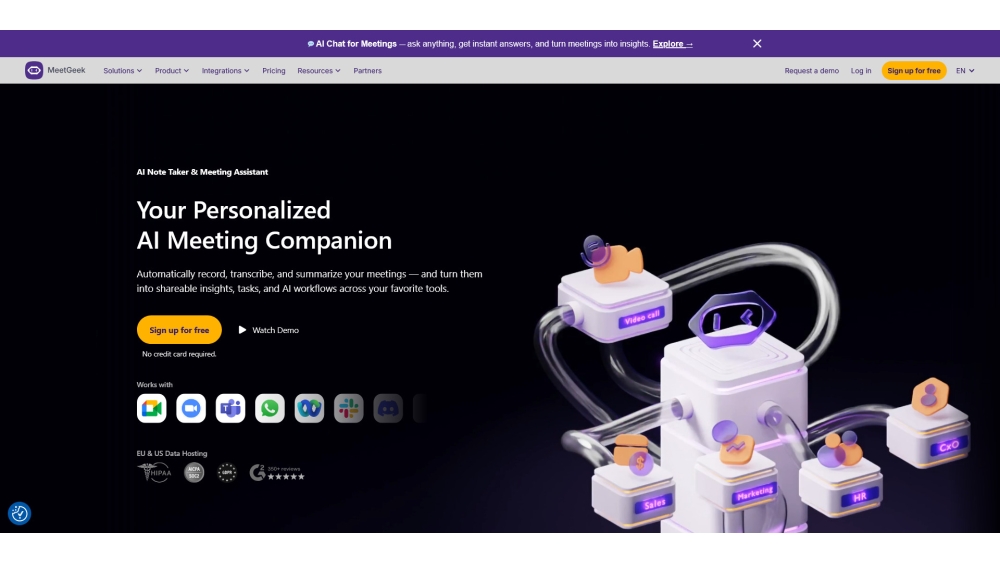1000x563 pixels.
Task: Click the WhatsApp icon under Works with
Action: coord(270,408)
